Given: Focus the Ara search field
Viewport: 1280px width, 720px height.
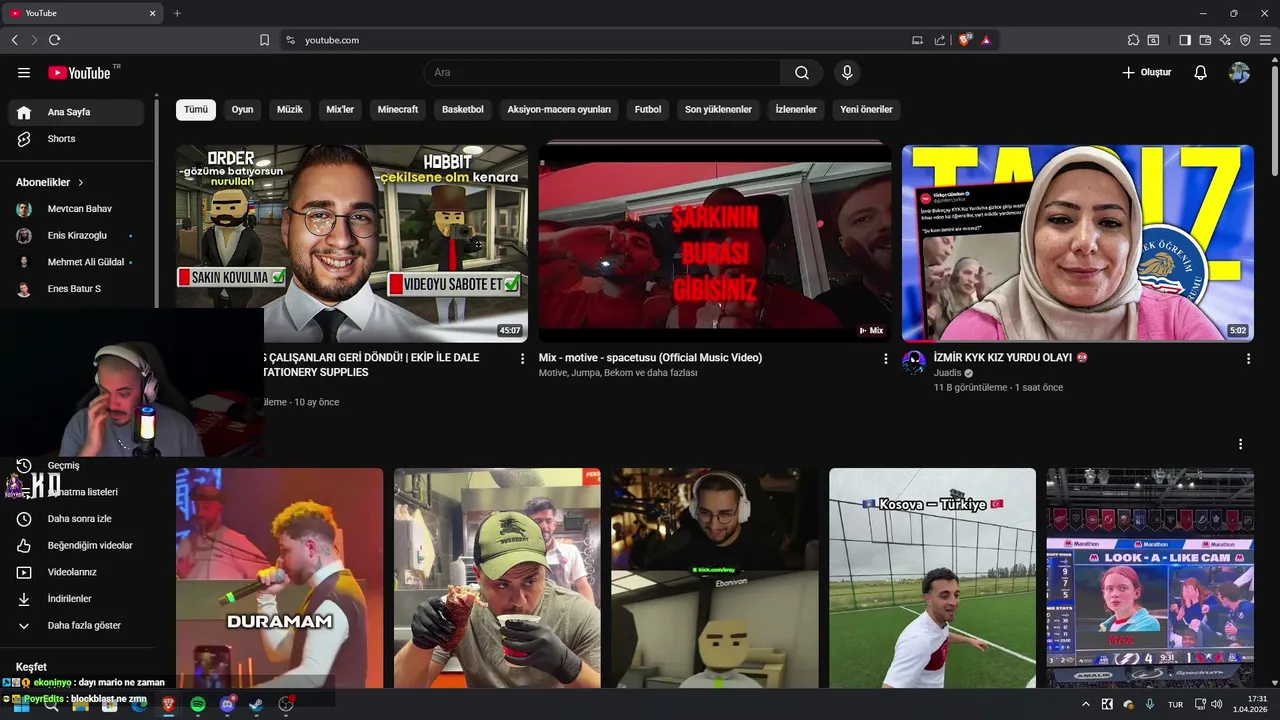Looking at the screenshot, I should click(x=602, y=73).
